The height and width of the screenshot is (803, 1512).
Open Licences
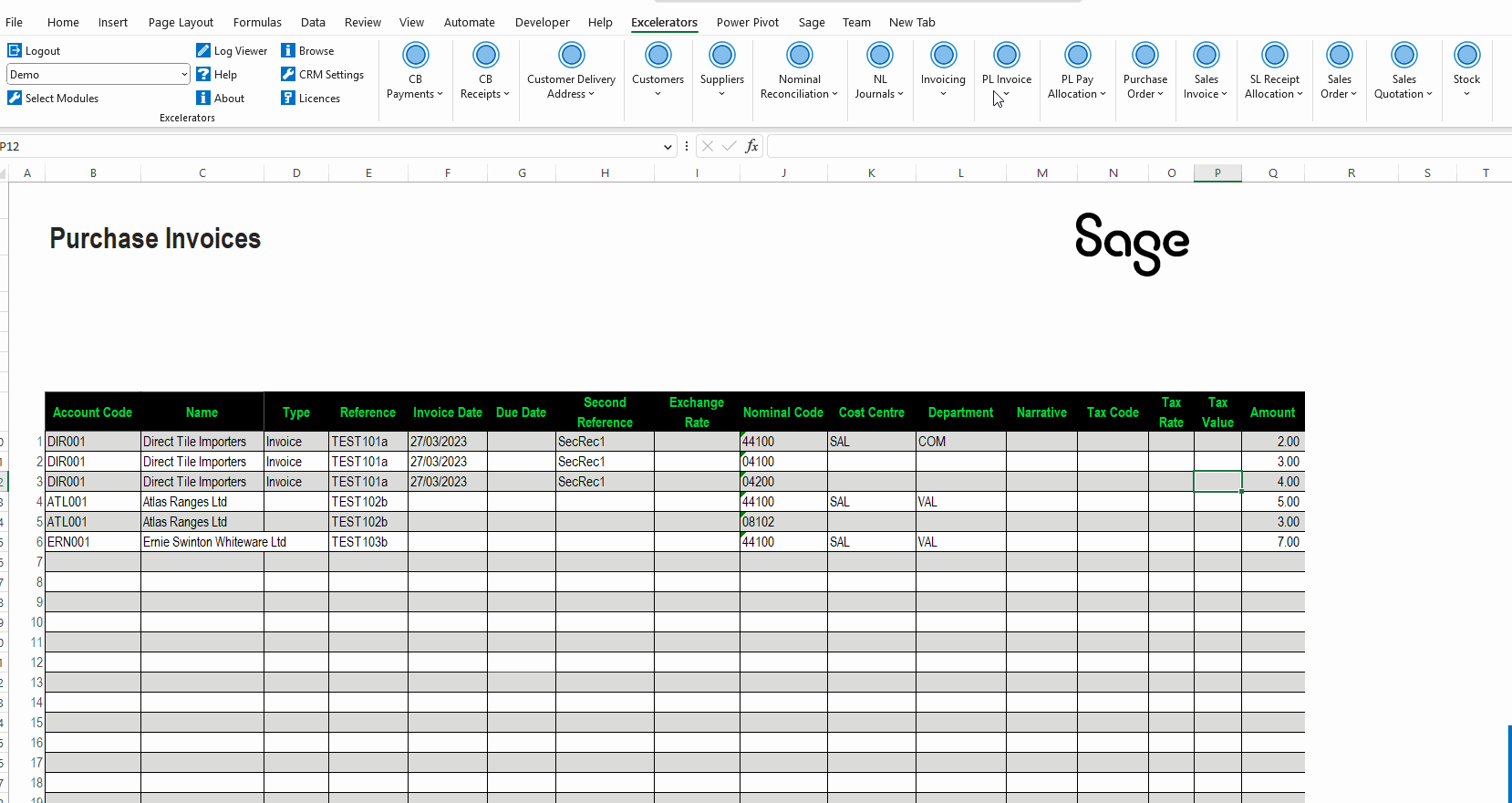coord(310,99)
